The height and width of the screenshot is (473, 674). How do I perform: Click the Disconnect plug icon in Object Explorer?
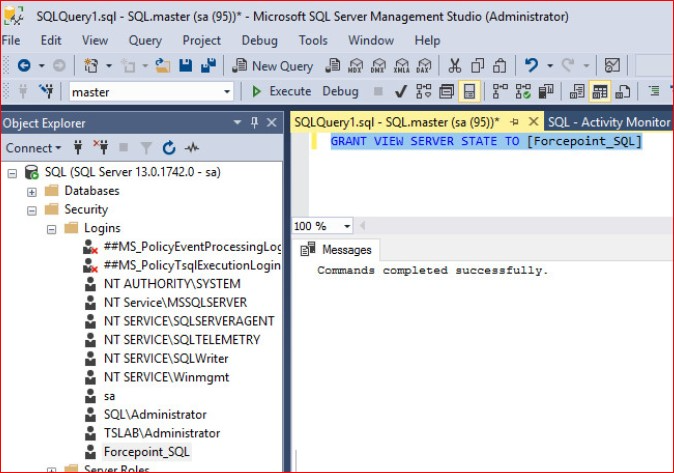click(99, 148)
